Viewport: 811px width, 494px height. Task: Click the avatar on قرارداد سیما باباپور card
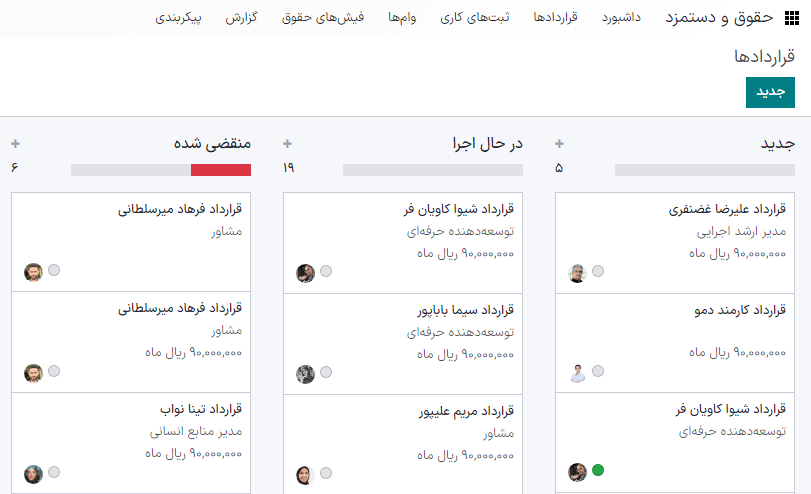306,372
